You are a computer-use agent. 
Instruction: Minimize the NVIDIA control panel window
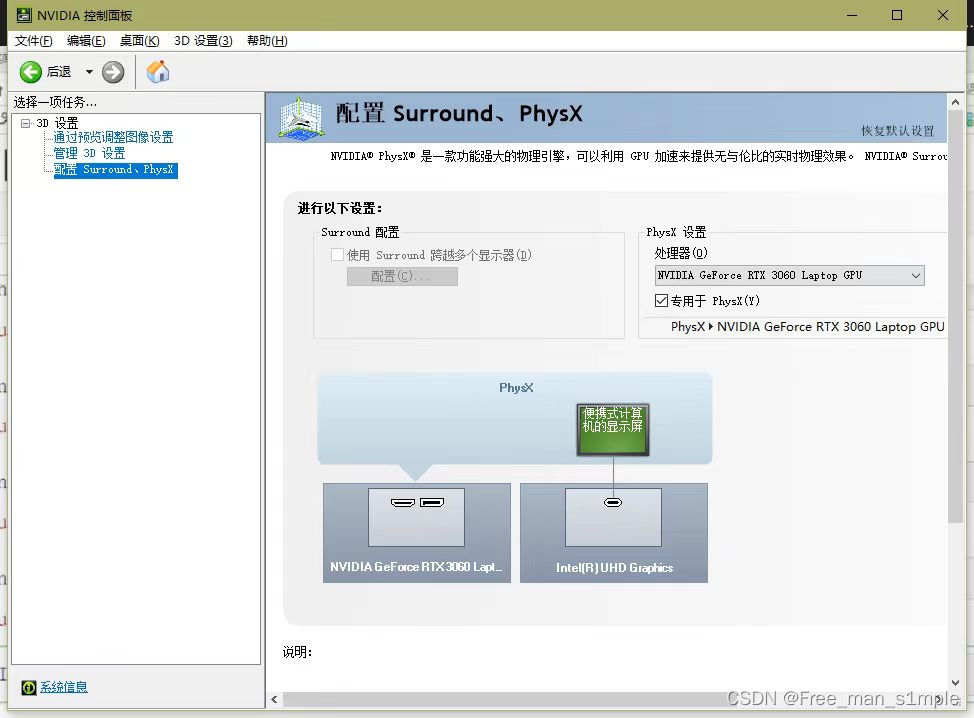[852, 15]
